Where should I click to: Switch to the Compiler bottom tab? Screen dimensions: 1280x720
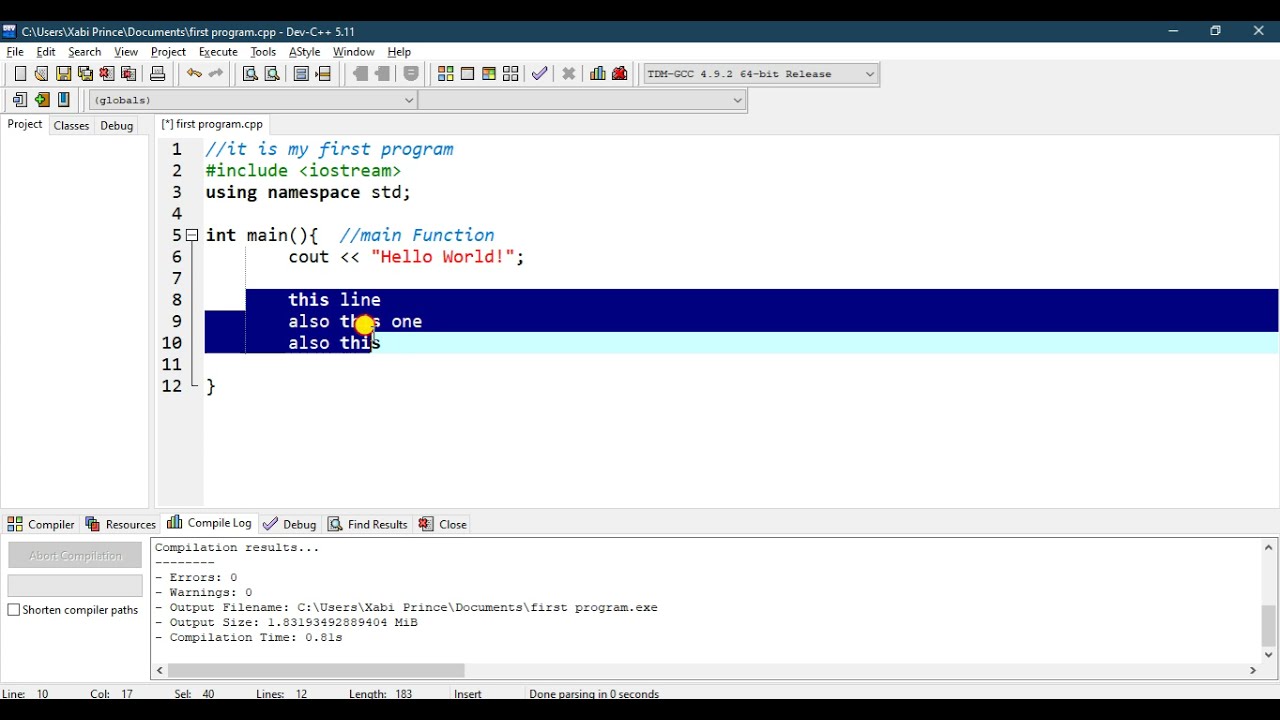[x=41, y=524]
